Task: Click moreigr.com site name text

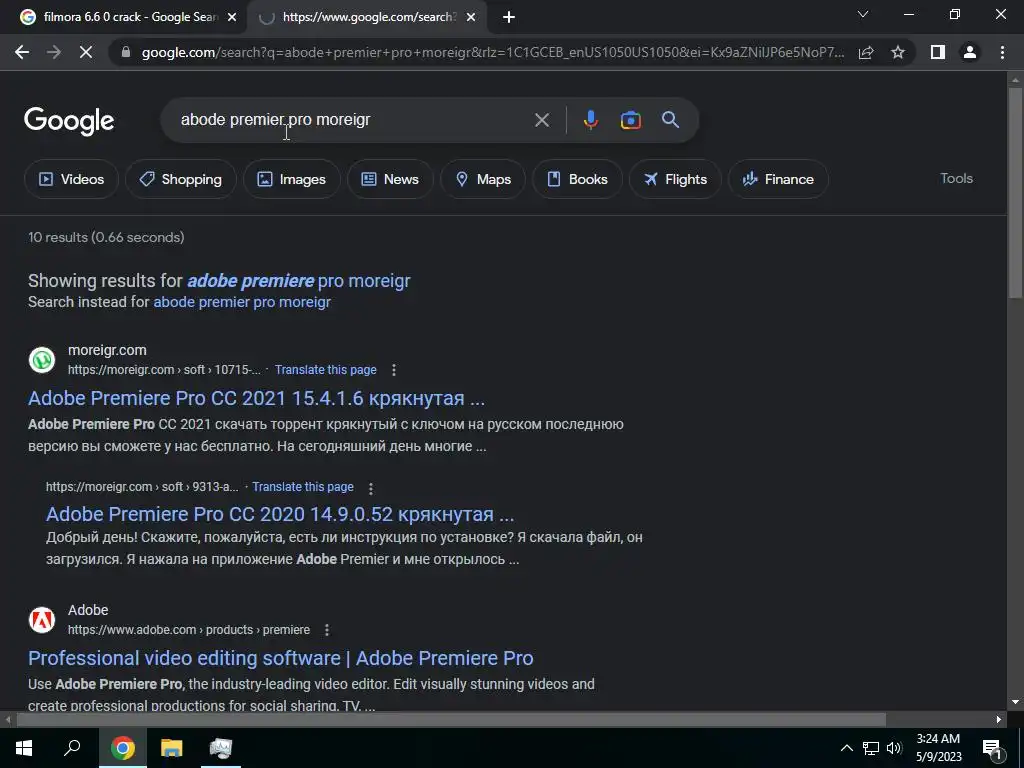Action: coord(107,351)
